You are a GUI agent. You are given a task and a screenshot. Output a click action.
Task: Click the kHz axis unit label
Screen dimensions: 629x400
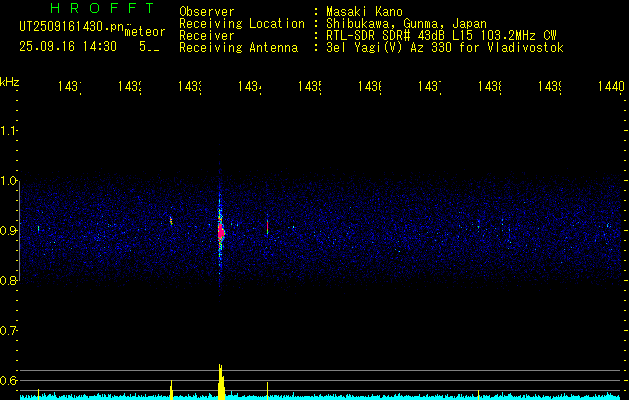click(10, 80)
